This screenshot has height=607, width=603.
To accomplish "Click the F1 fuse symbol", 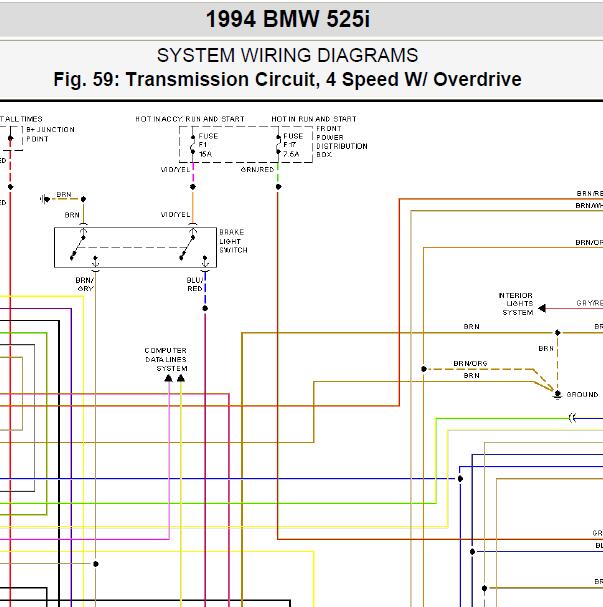I will point(193,144).
